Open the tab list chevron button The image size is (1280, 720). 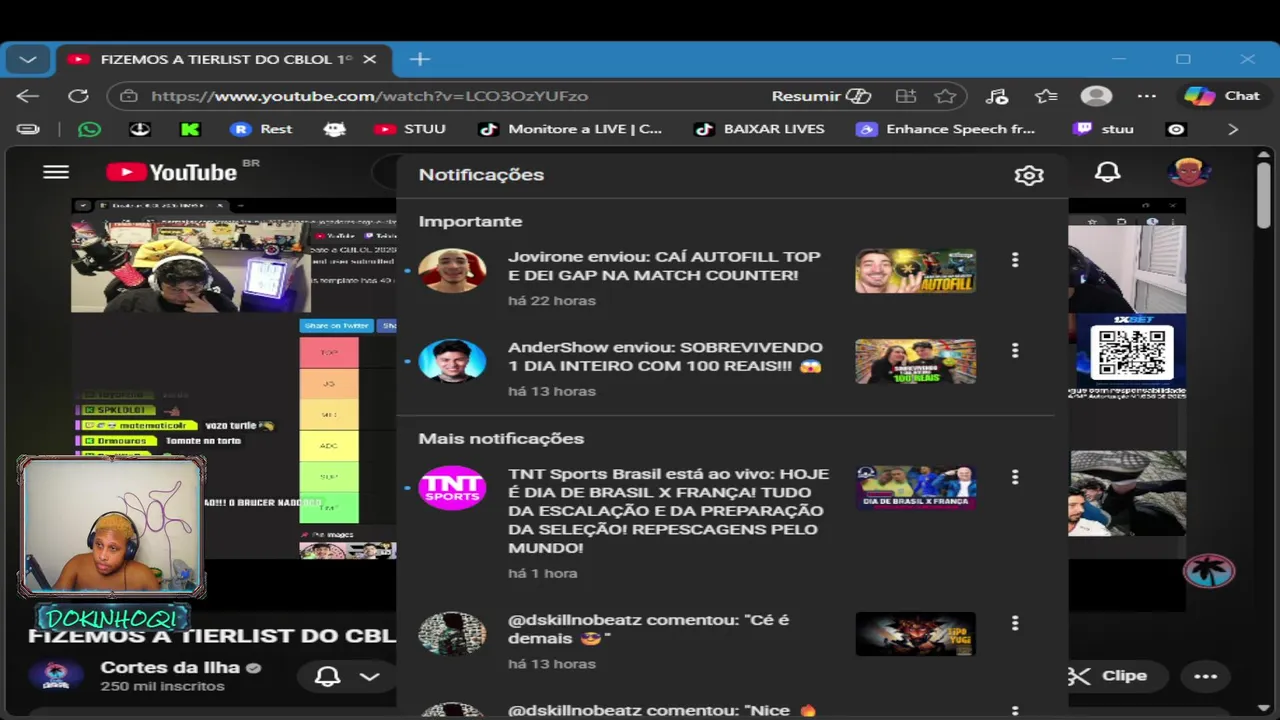[x=28, y=59]
